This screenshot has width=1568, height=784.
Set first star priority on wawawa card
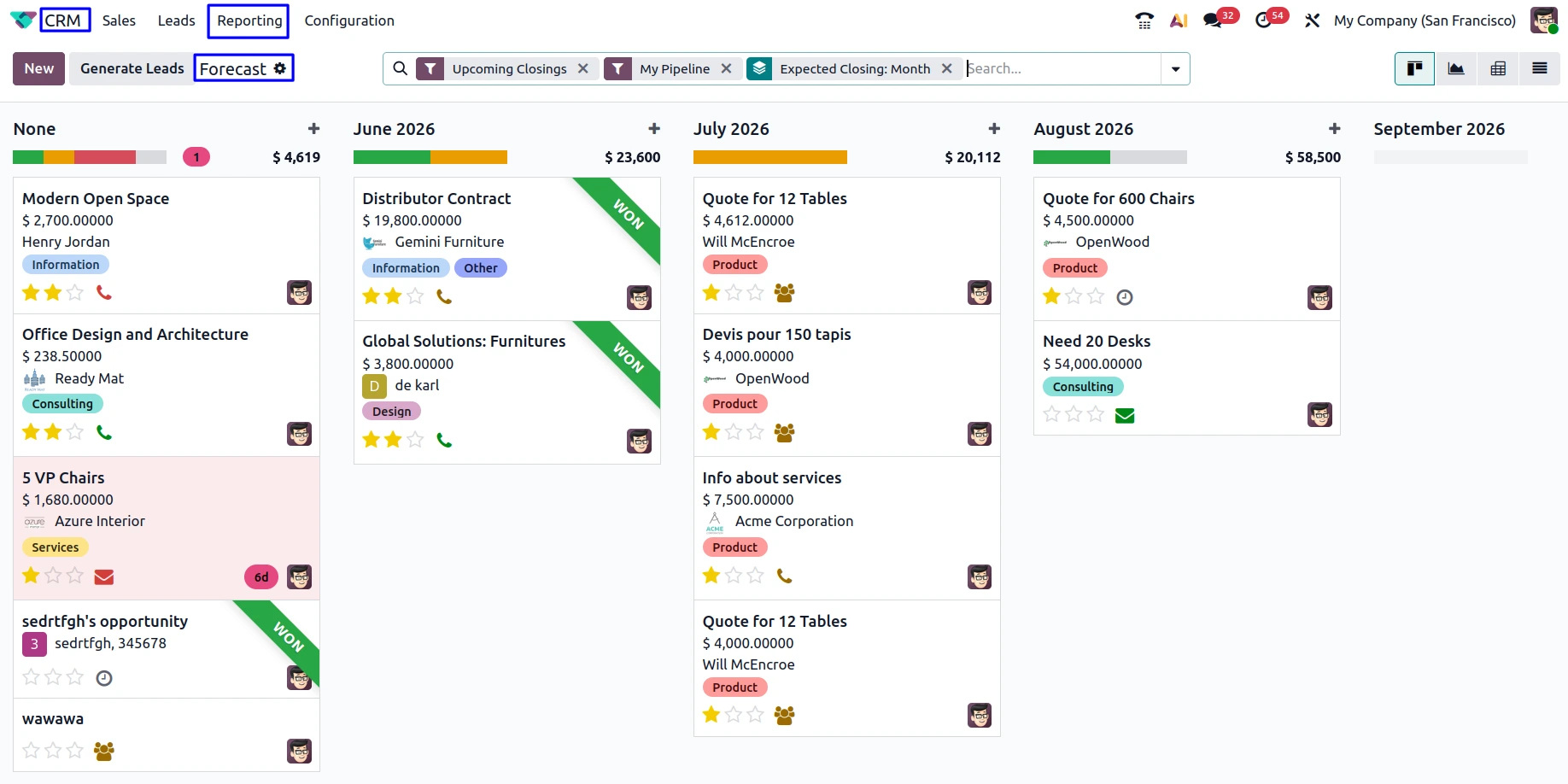pyautogui.click(x=32, y=751)
